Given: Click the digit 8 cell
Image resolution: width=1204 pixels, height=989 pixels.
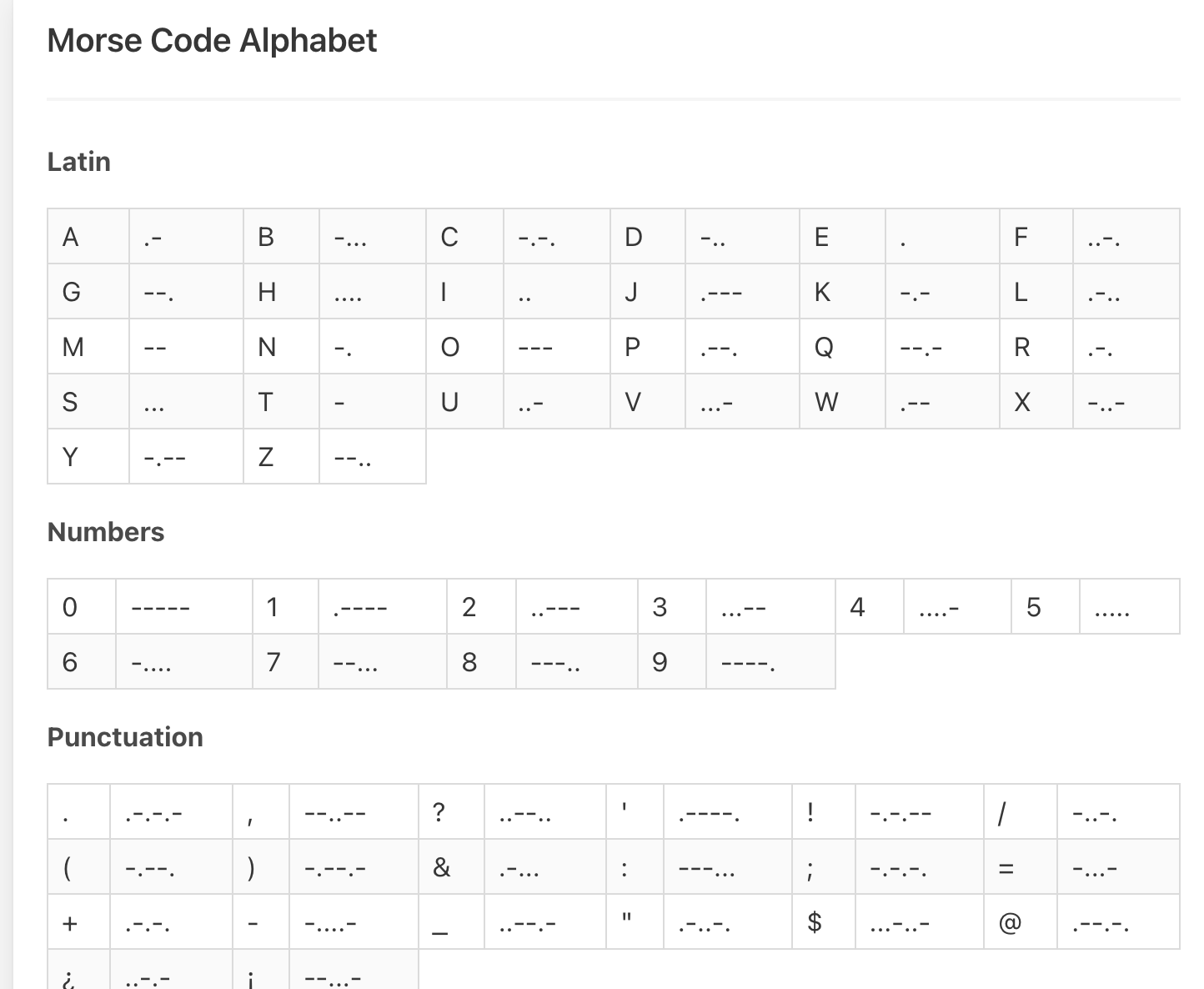Looking at the screenshot, I should 481,662.
